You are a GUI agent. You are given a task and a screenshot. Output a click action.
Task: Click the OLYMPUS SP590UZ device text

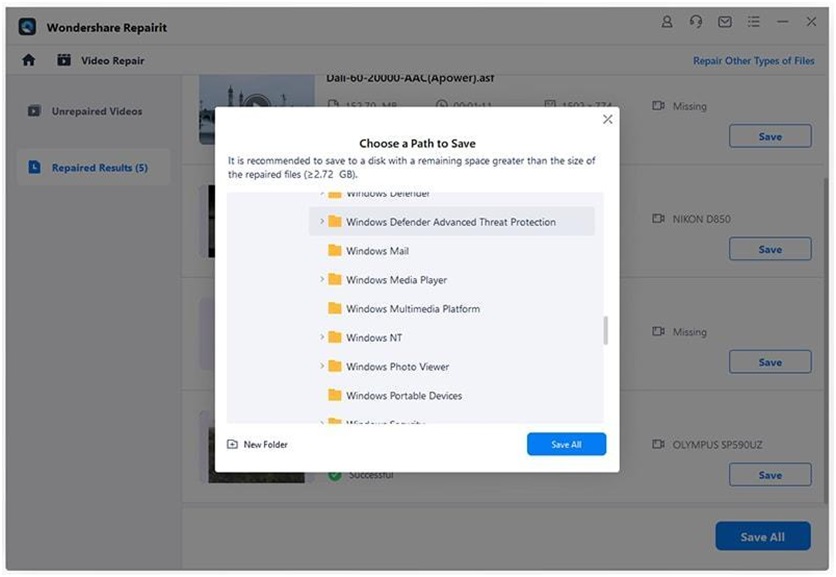[x=717, y=445]
